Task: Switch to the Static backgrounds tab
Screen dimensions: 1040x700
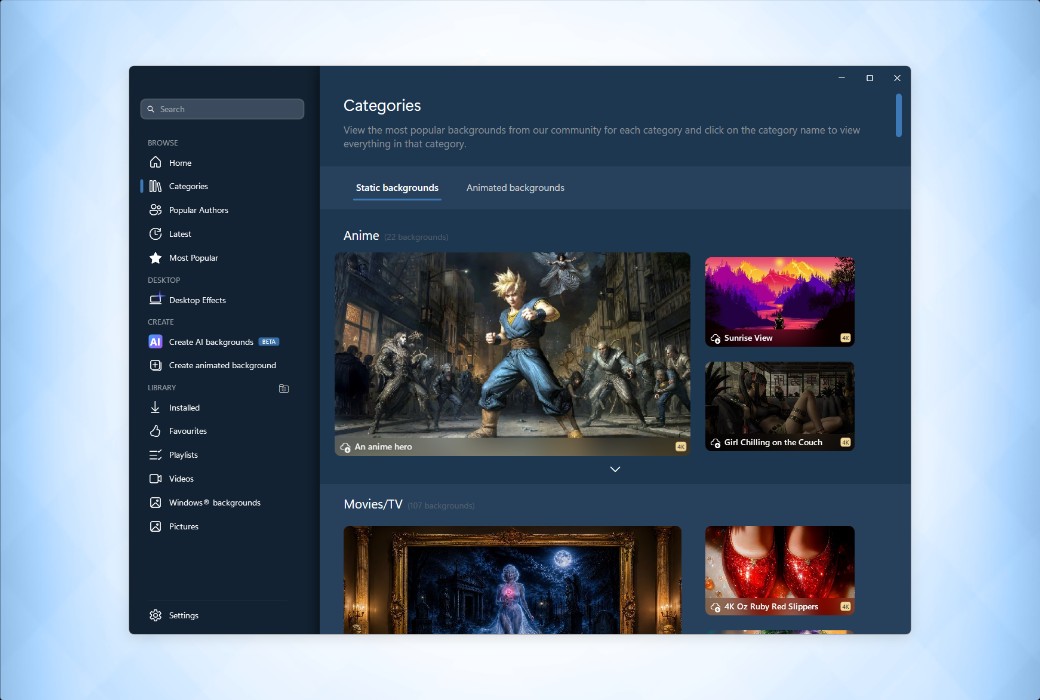Action: click(x=397, y=188)
